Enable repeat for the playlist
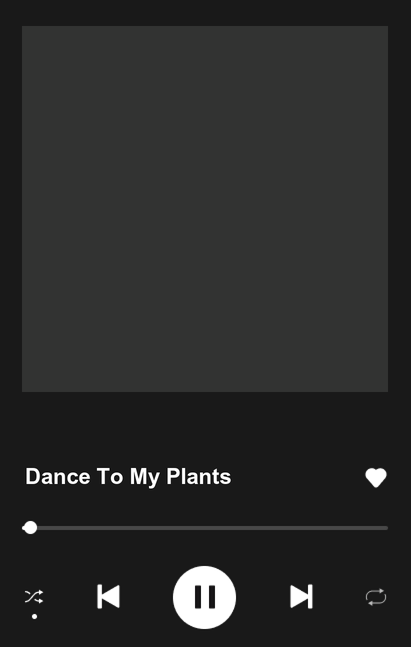This screenshot has height=647, width=411. tap(376, 597)
